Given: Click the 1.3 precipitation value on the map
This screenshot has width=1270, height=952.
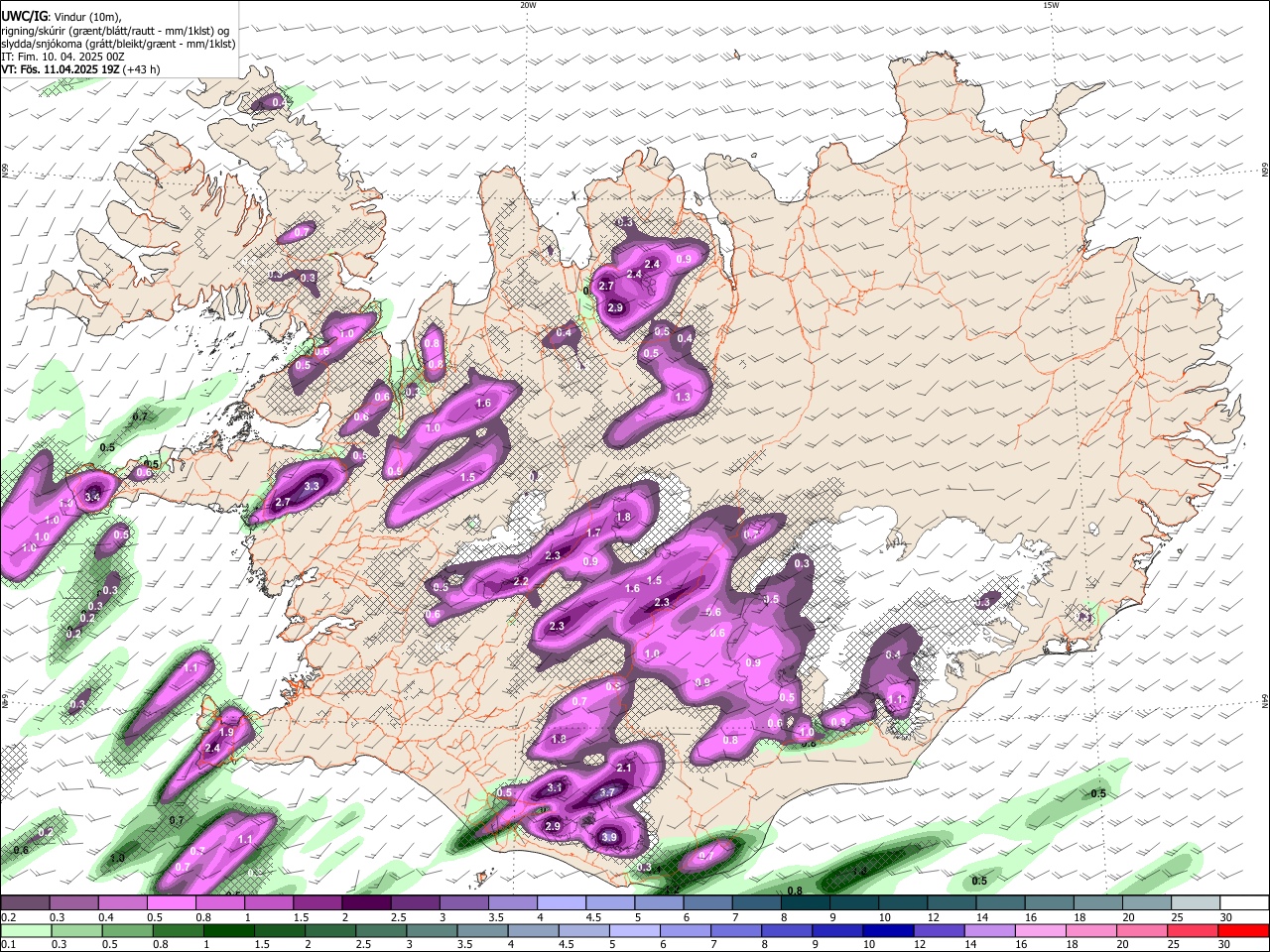Looking at the screenshot, I should (683, 397).
